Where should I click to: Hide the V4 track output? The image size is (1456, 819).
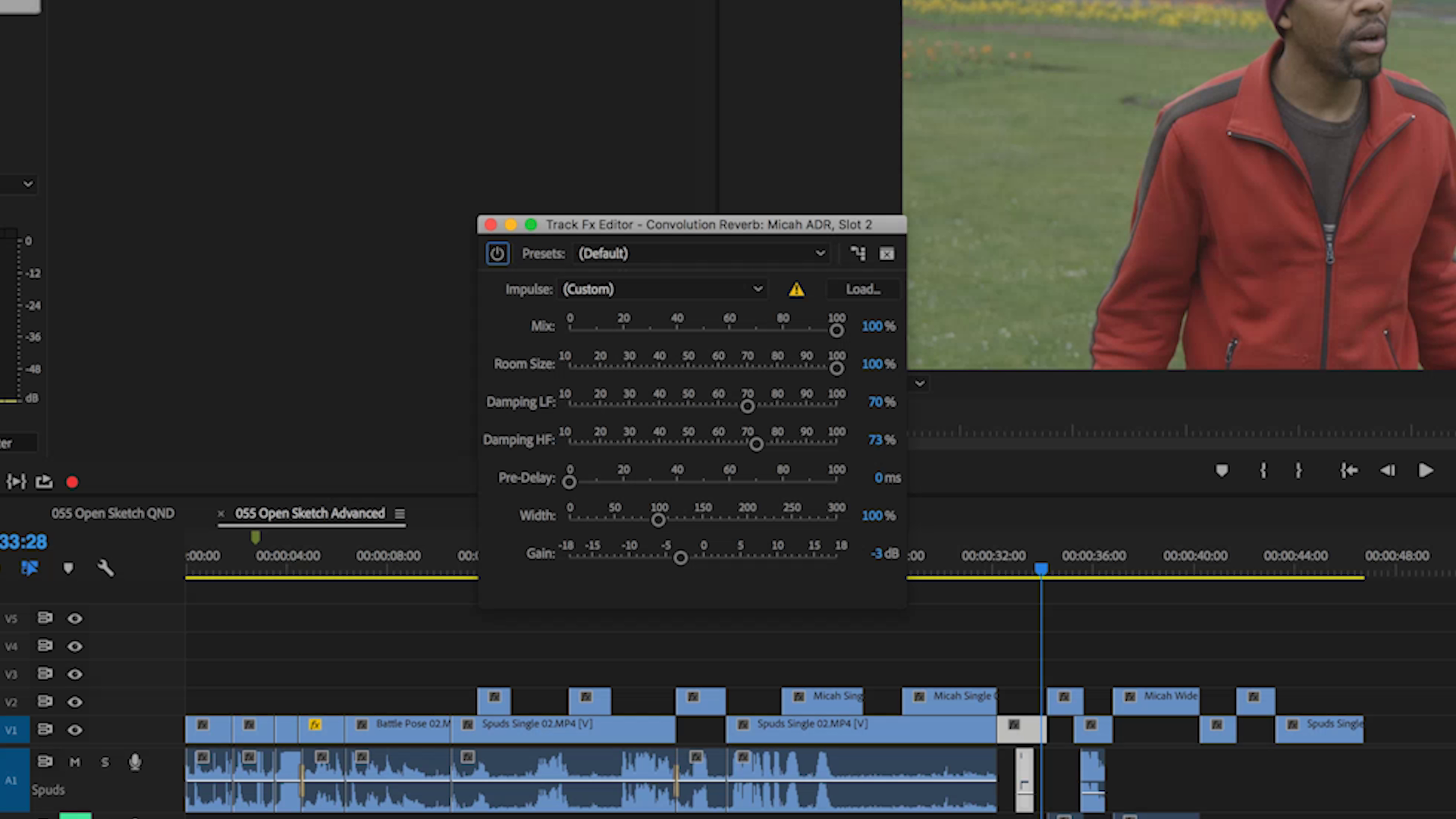click(74, 647)
